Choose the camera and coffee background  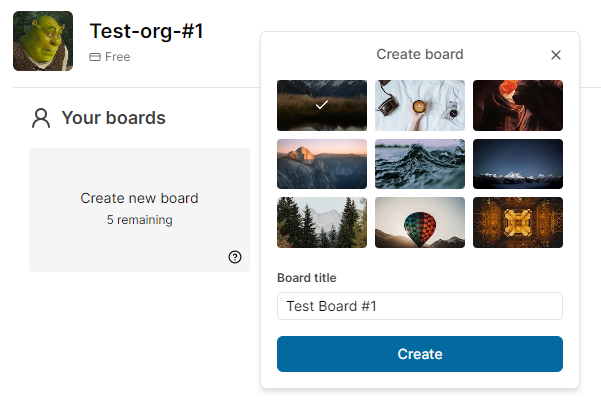click(420, 105)
